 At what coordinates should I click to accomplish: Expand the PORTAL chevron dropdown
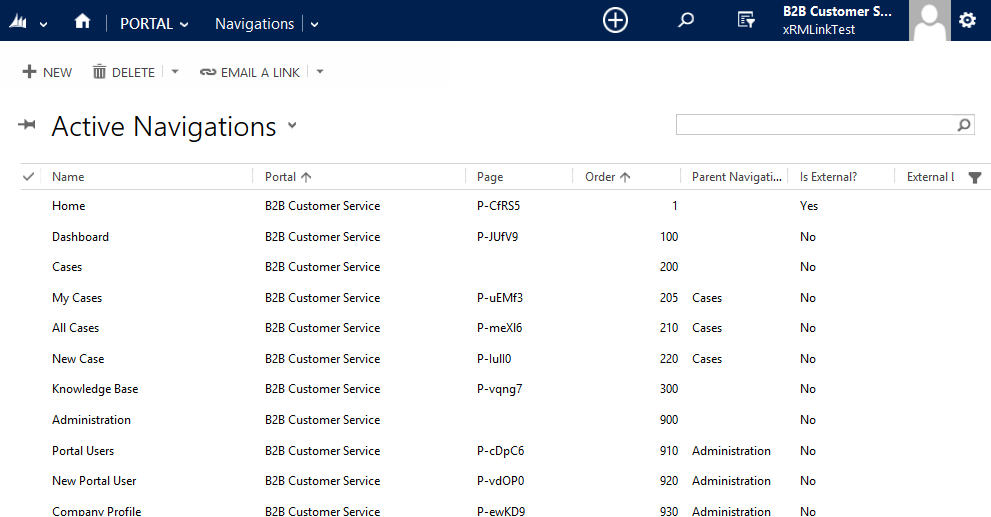click(x=184, y=25)
